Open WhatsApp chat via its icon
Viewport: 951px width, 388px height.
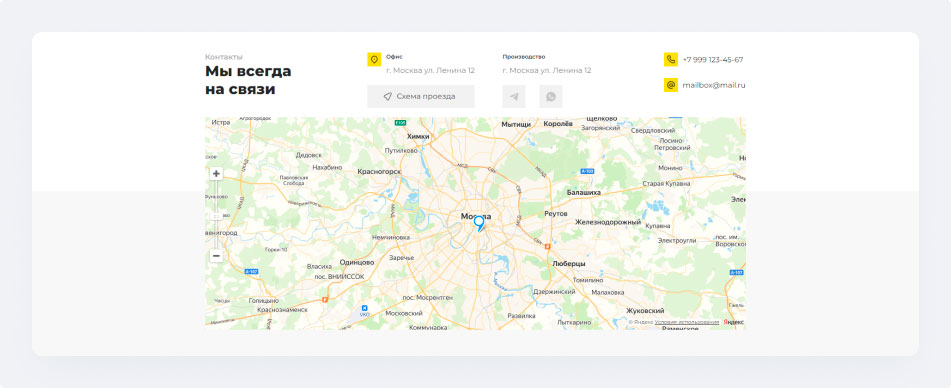point(551,96)
